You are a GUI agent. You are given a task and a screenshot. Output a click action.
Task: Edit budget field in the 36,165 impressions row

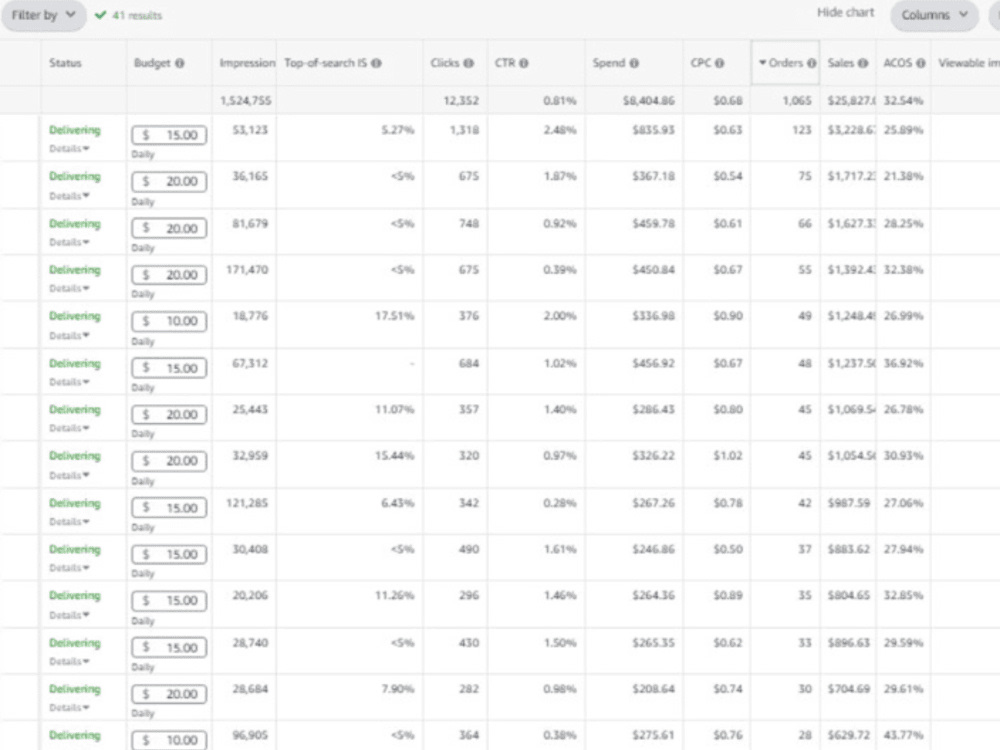(x=169, y=182)
